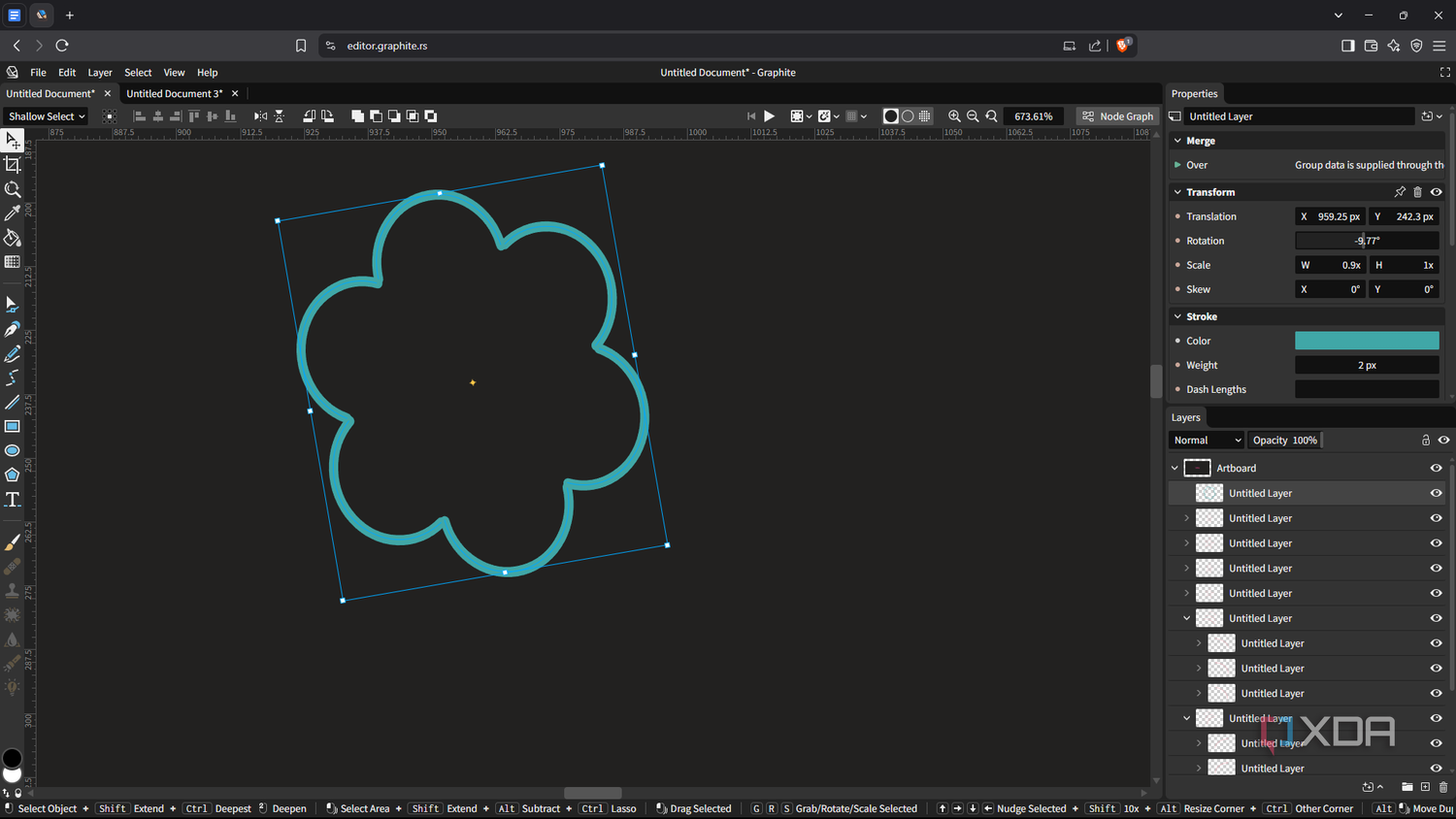Switch to Normal solid view mode
1456x819 pixels.
890,116
